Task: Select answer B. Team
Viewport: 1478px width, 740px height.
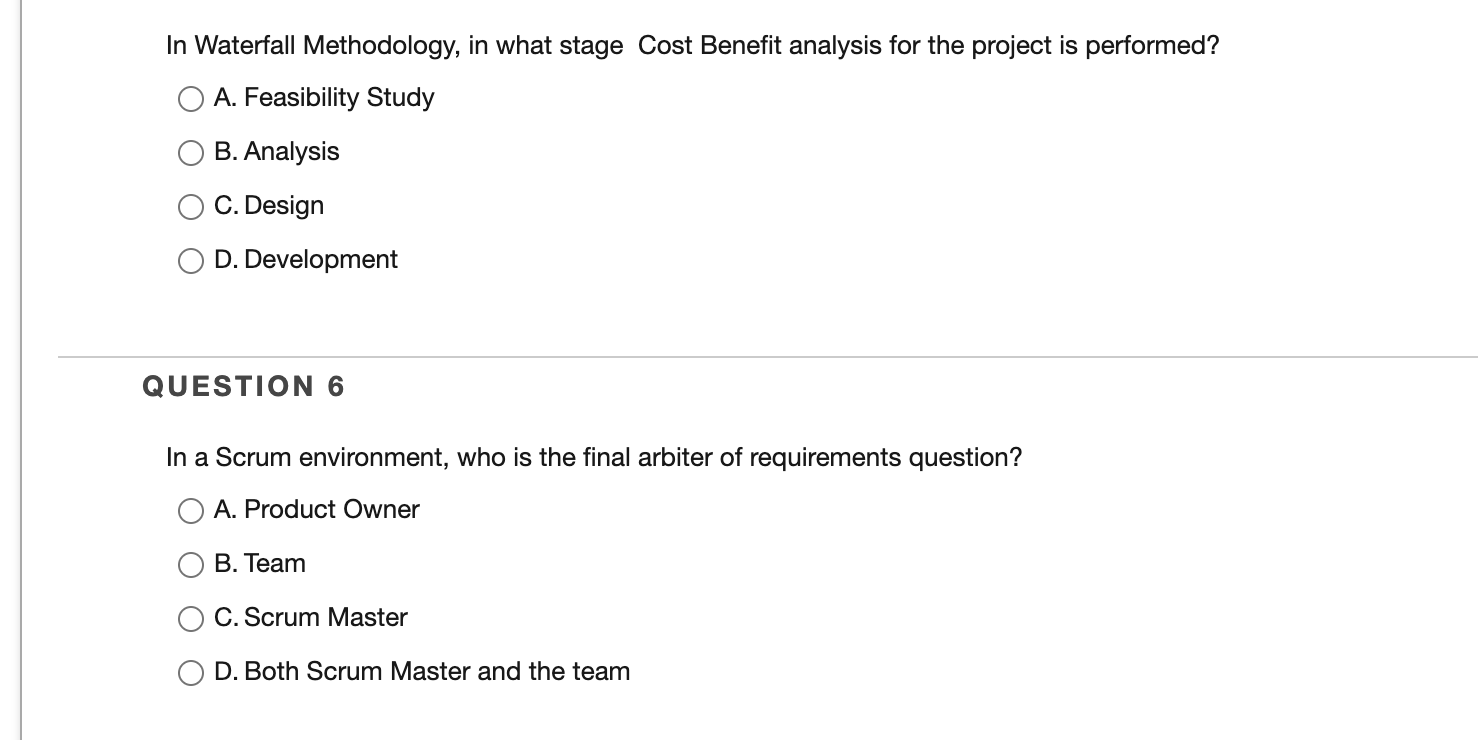Action: point(190,564)
